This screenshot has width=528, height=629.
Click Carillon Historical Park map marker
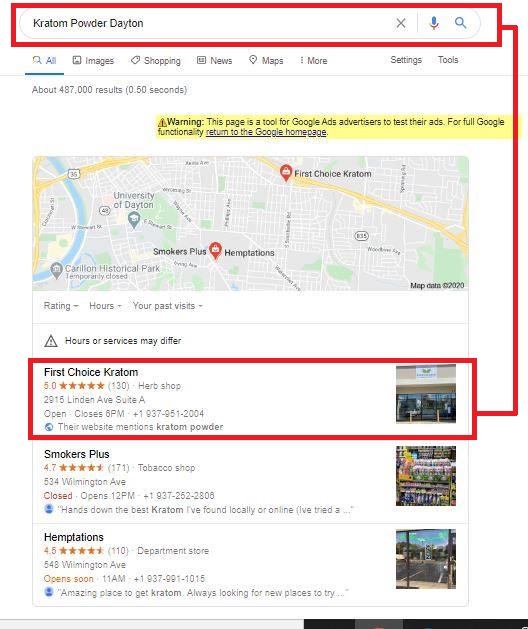pyautogui.click(x=57, y=271)
